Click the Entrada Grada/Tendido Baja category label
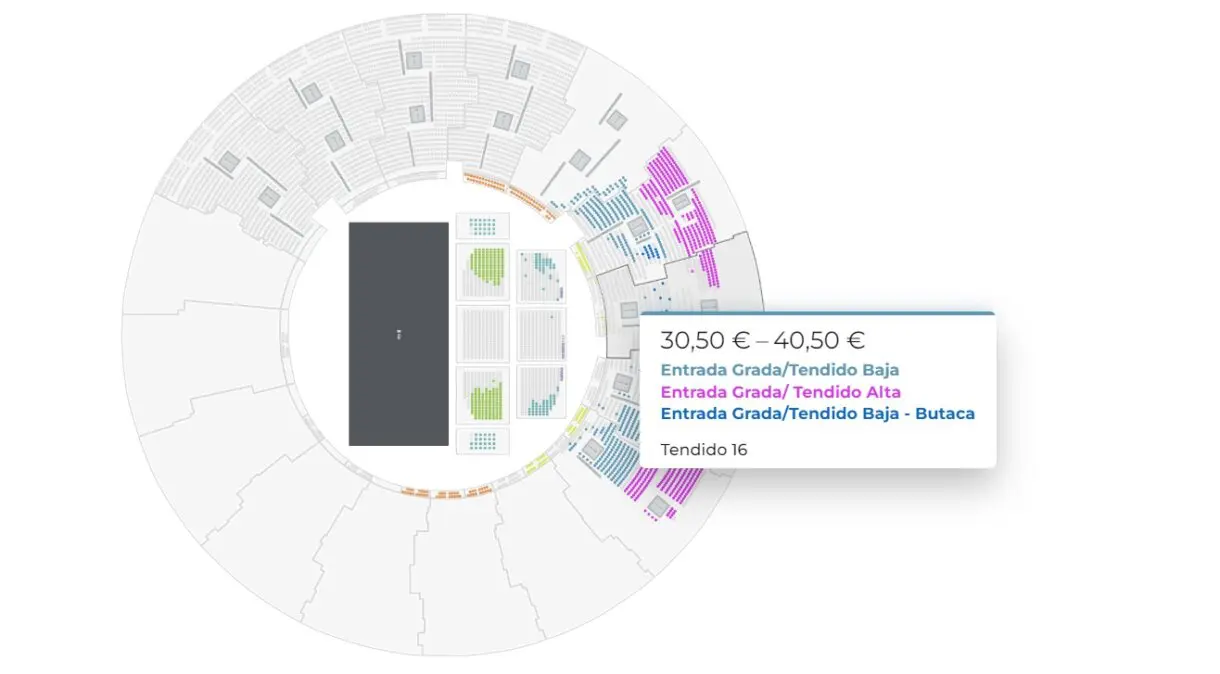This screenshot has width=1220, height=674. (x=780, y=371)
